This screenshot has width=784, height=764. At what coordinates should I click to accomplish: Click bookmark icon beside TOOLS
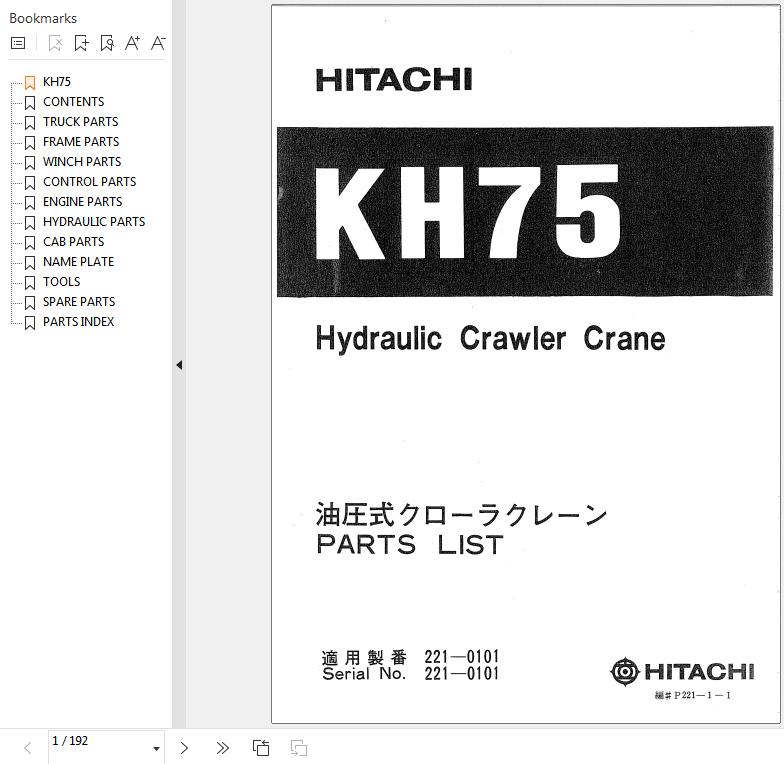coord(30,282)
